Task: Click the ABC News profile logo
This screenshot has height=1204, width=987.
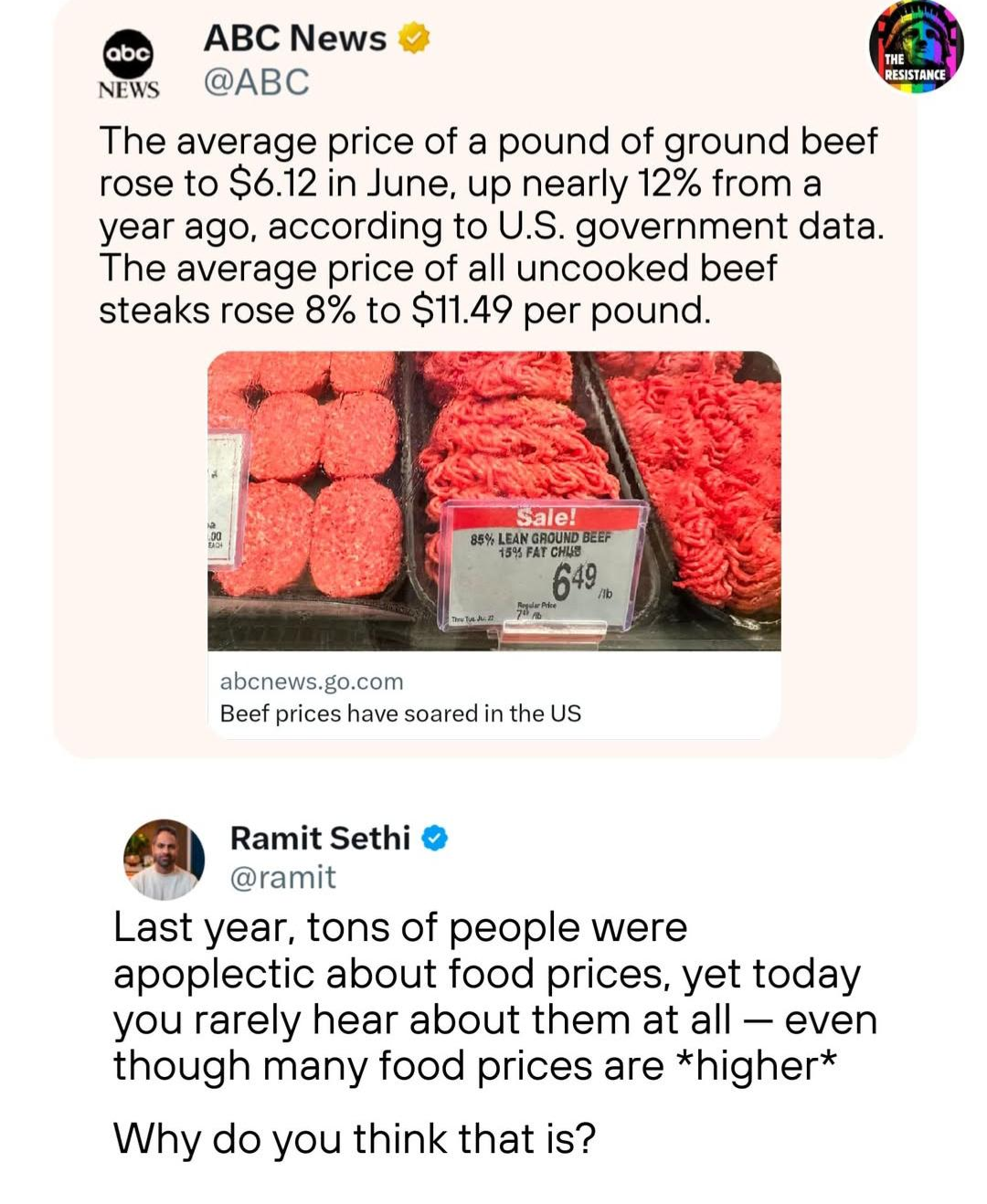Action: [x=129, y=62]
